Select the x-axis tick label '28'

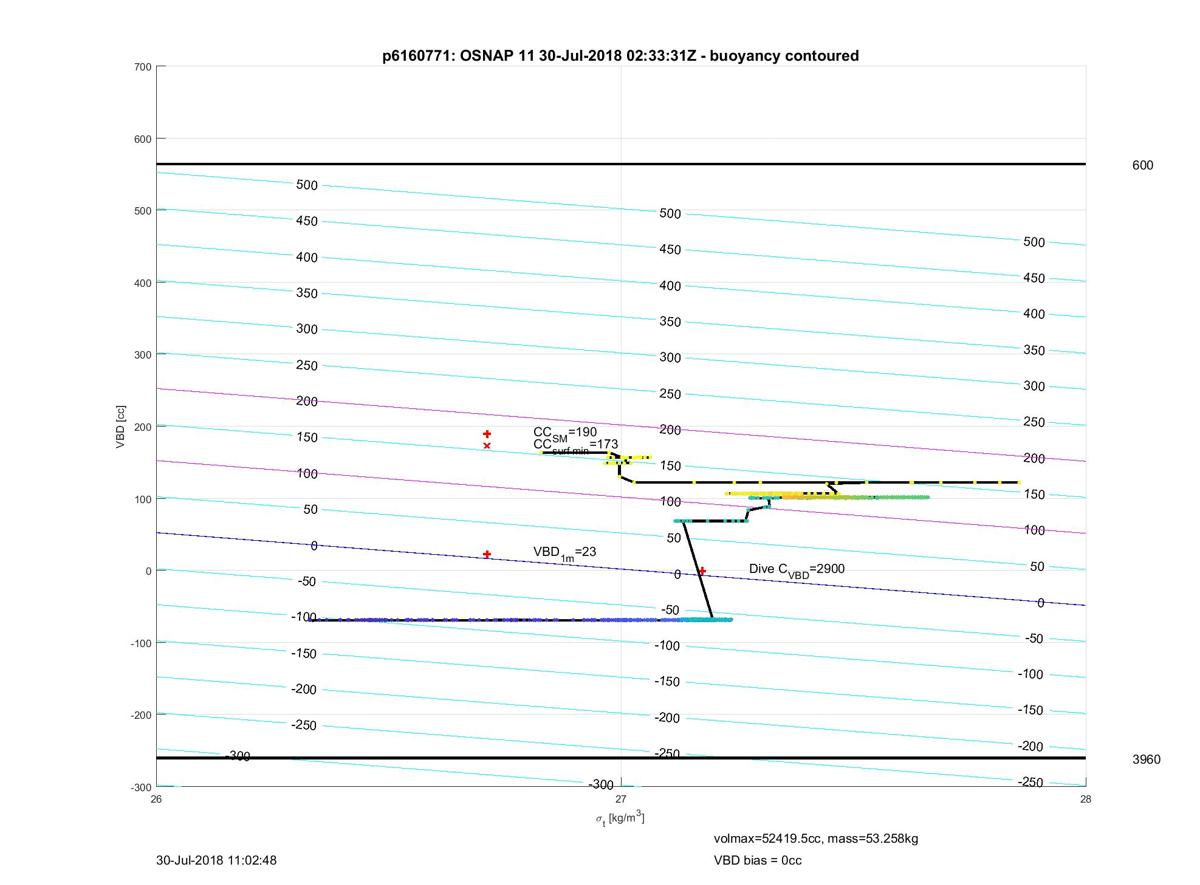coord(1086,799)
